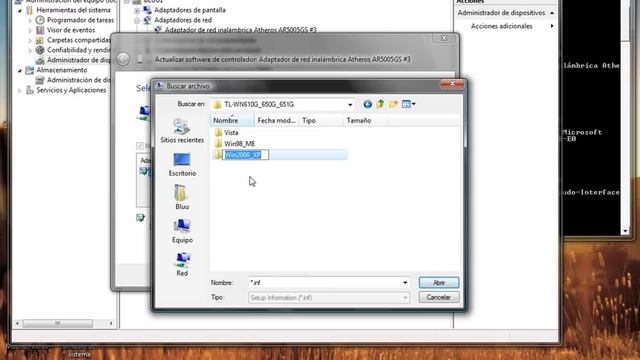The height and width of the screenshot is (360, 640).
Task: Open the Tipo file type dropdown
Action: coord(405,298)
